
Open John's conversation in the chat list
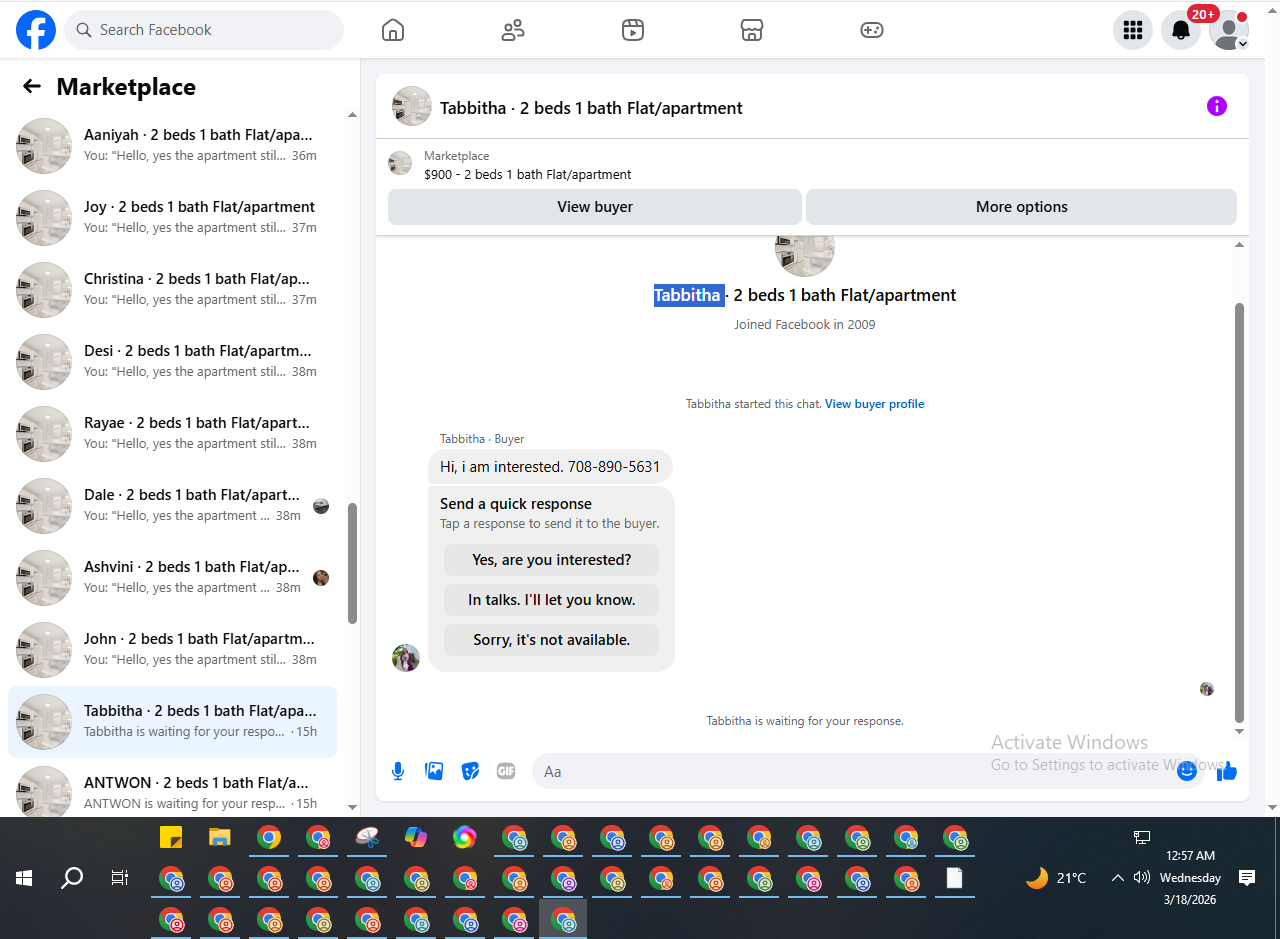click(x=172, y=650)
